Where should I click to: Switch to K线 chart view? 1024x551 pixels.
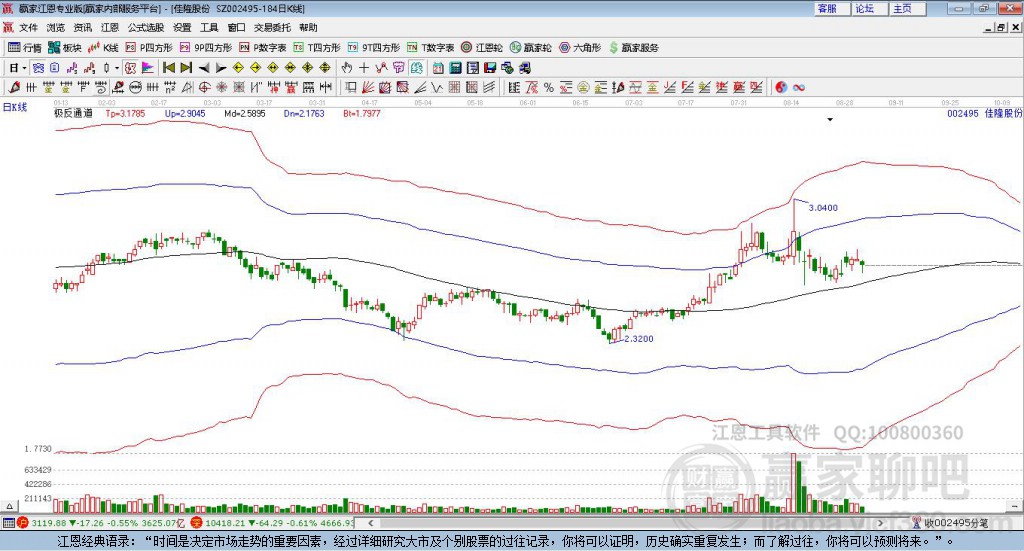(x=103, y=48)
